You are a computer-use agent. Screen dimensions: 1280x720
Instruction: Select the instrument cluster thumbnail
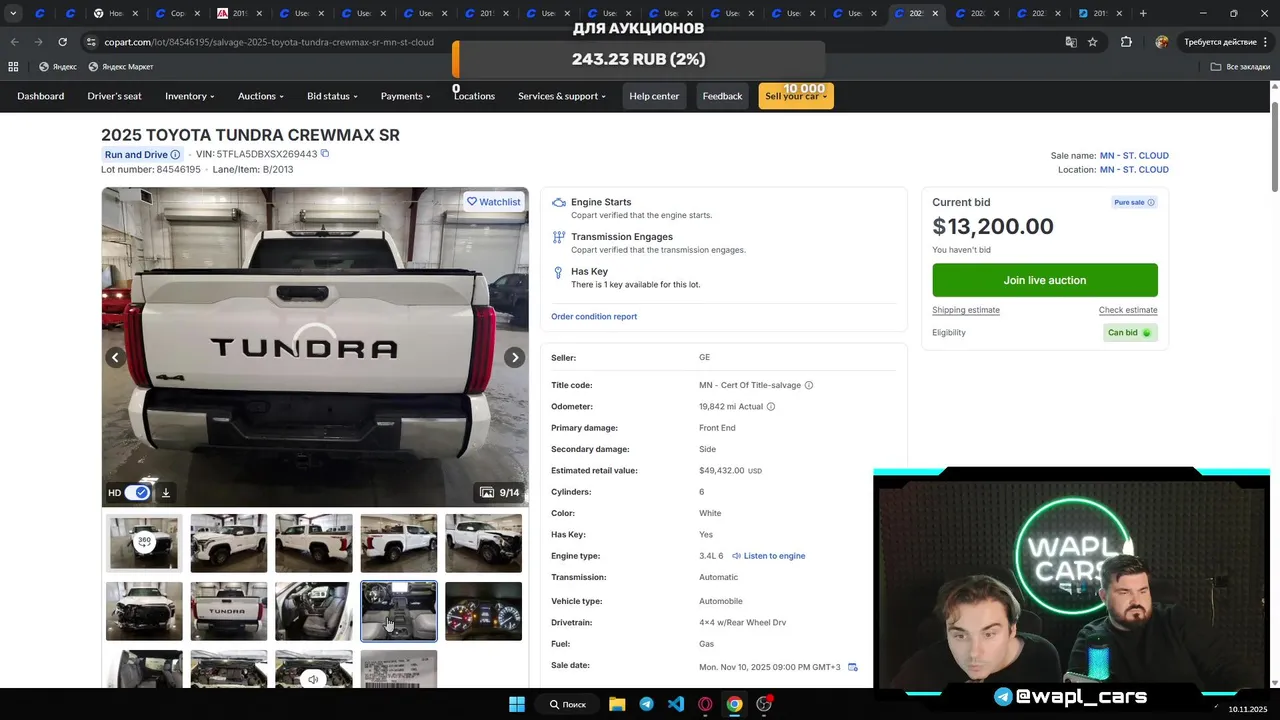click(x=483, y=611)
